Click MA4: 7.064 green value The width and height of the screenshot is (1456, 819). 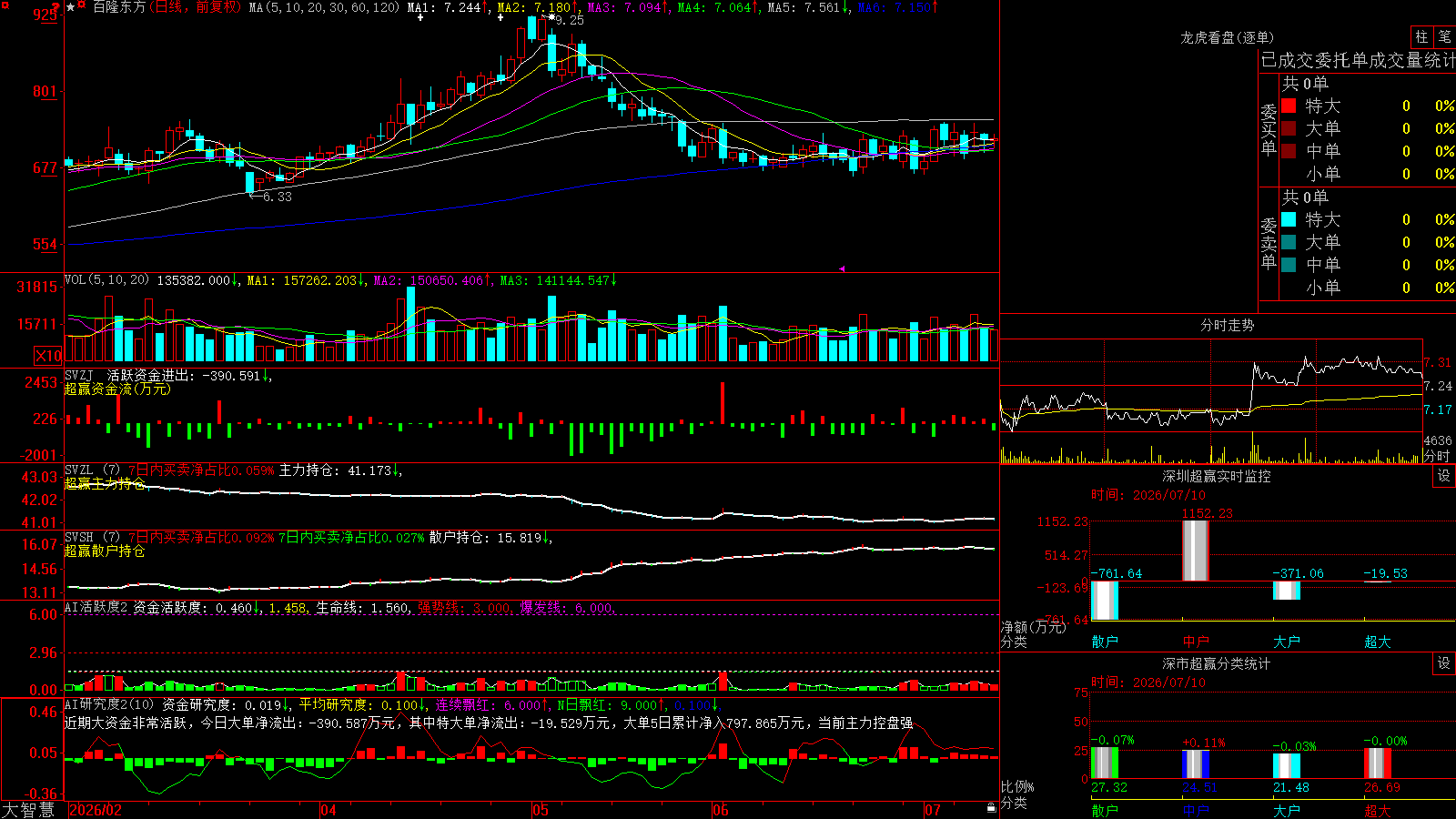coord(718,7)
